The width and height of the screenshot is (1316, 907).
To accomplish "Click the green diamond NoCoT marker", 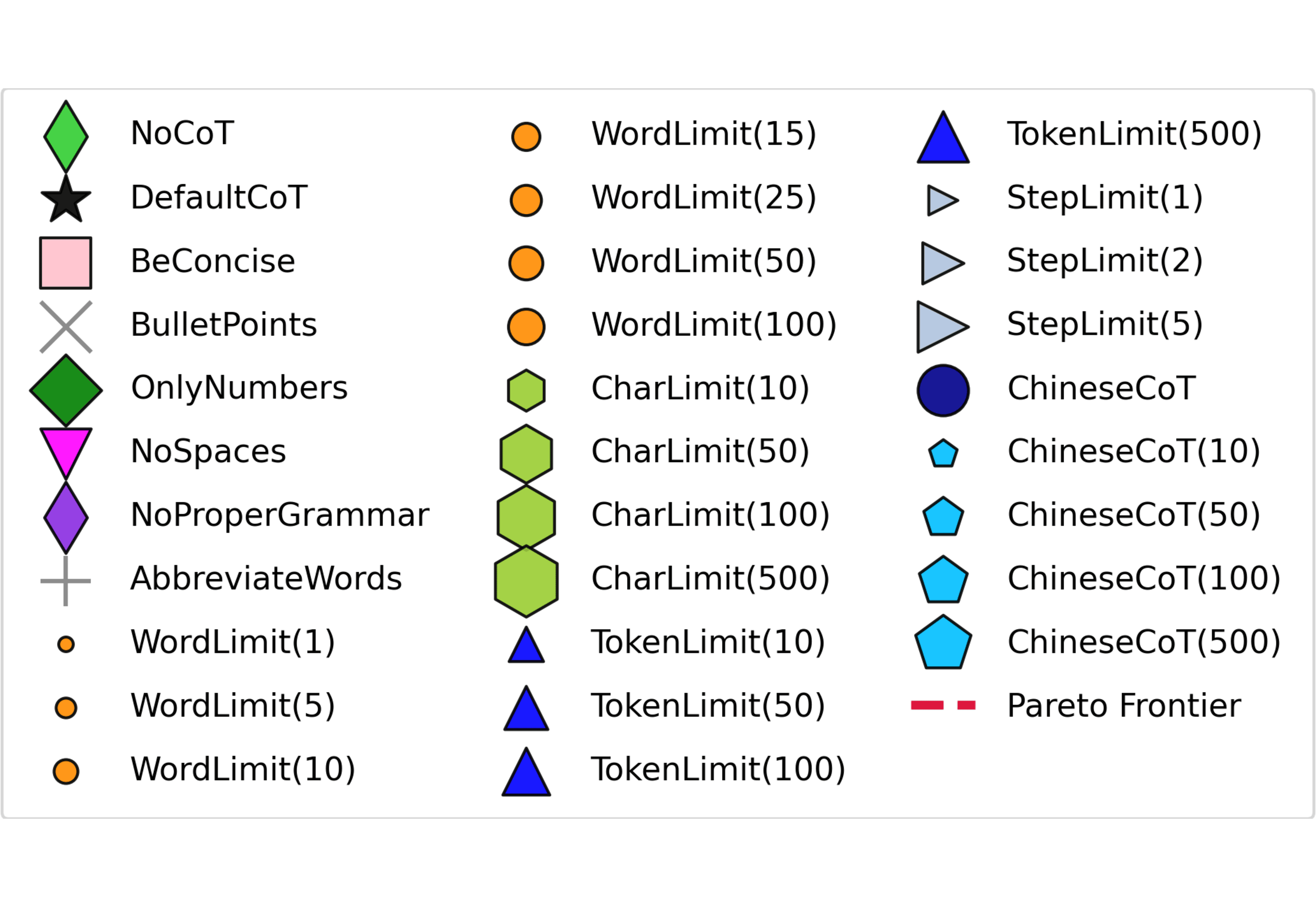I will click(x=66, y=136).
